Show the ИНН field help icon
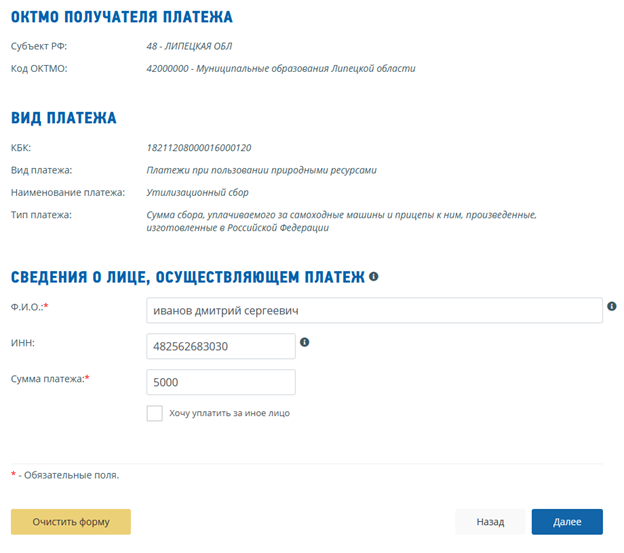Viewport: 624px width, 553px height. 304,342
